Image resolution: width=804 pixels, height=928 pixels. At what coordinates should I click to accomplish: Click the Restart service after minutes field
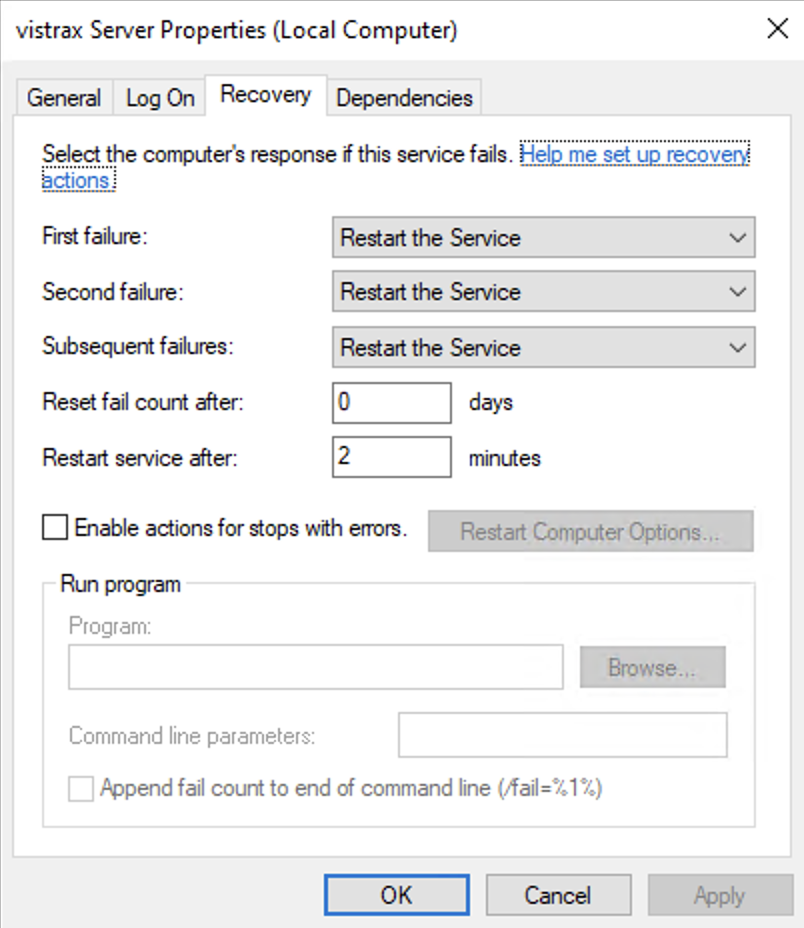[392, 457]
